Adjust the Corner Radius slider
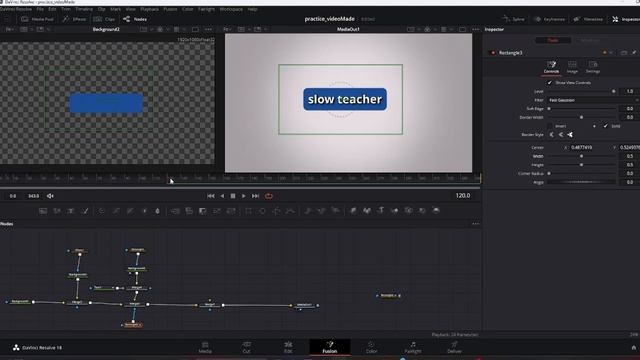Viewport: 640px width, 360px height. (582, 173)
